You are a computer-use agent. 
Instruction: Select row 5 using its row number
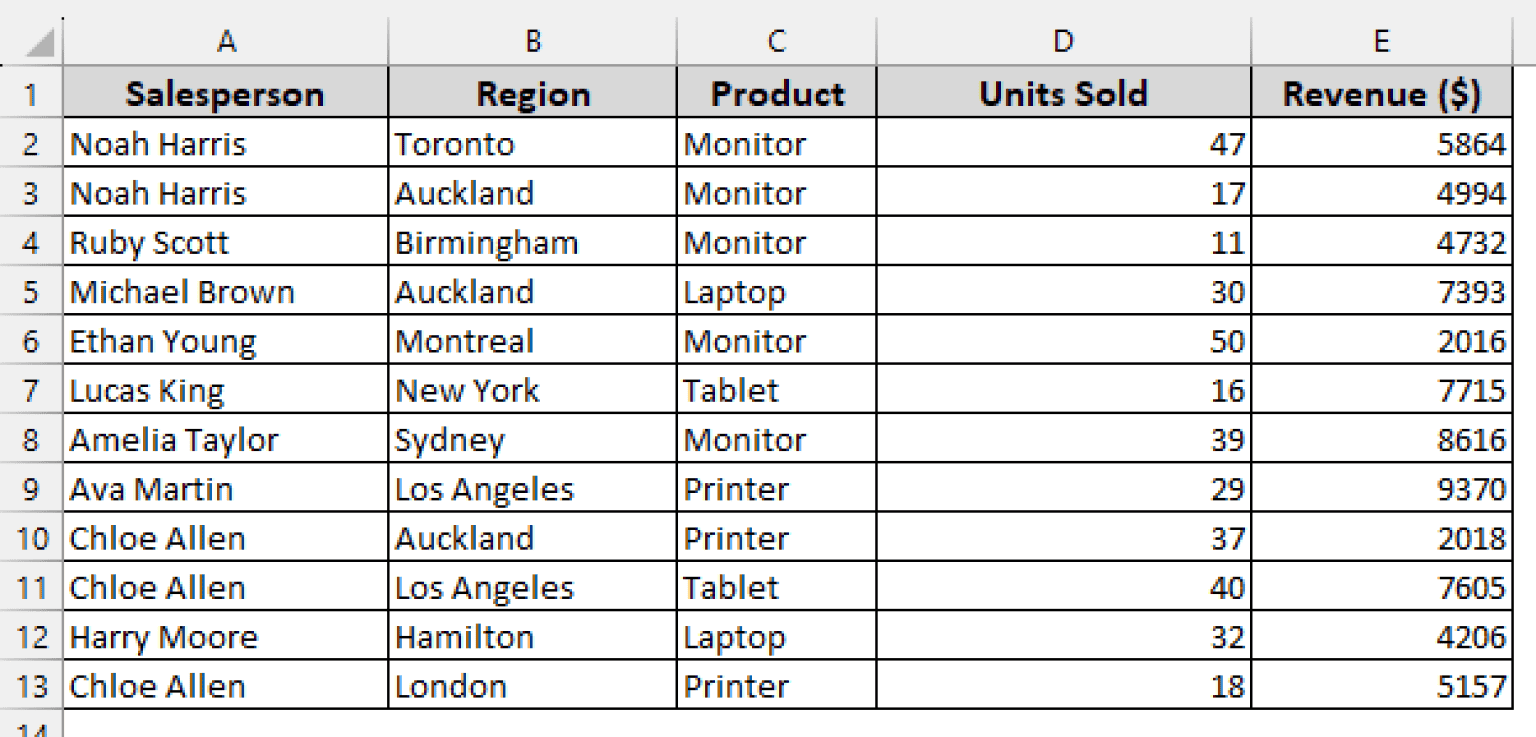31,291
